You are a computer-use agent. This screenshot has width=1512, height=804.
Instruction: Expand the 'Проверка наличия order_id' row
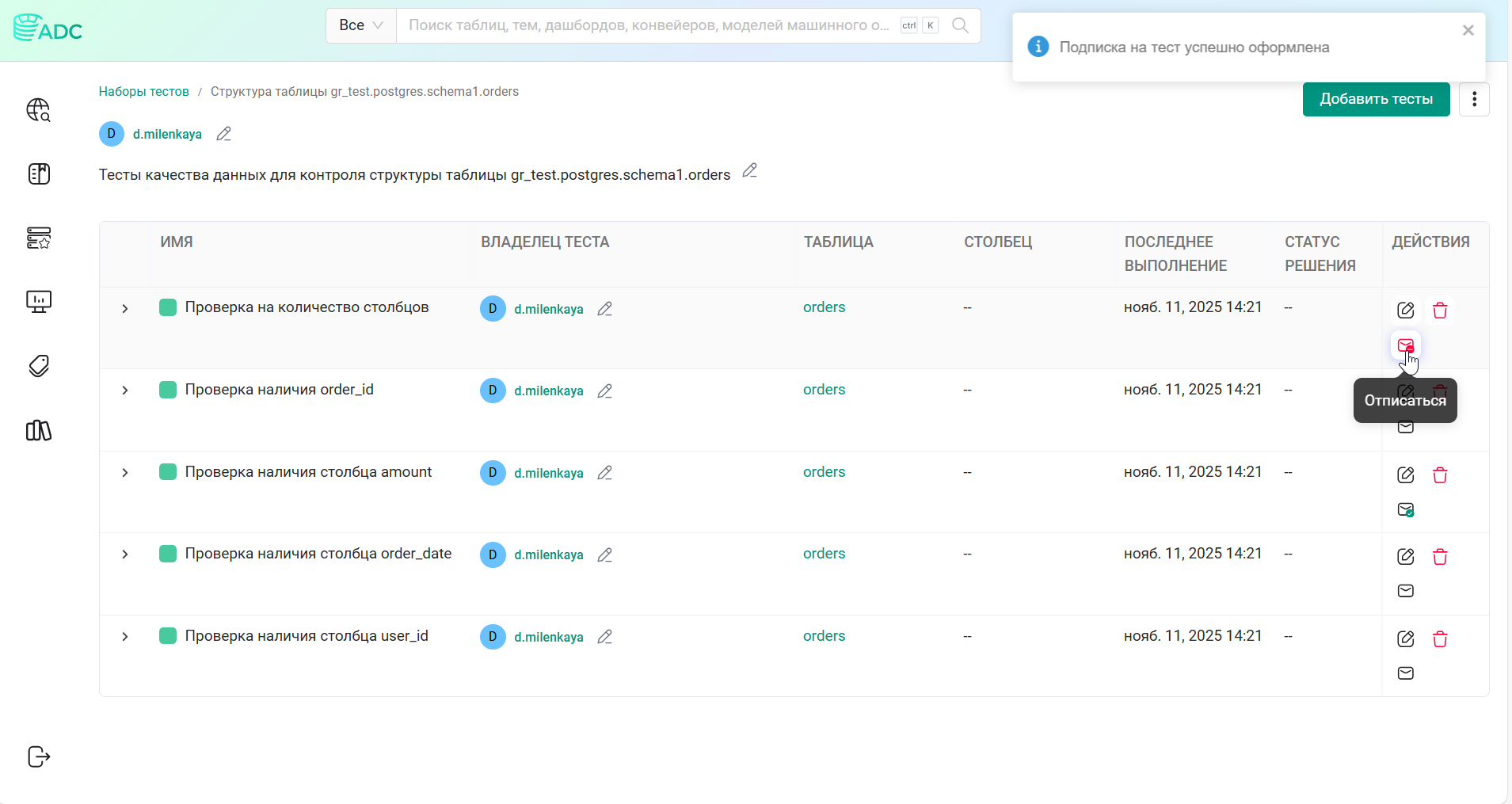pos(125,391)
